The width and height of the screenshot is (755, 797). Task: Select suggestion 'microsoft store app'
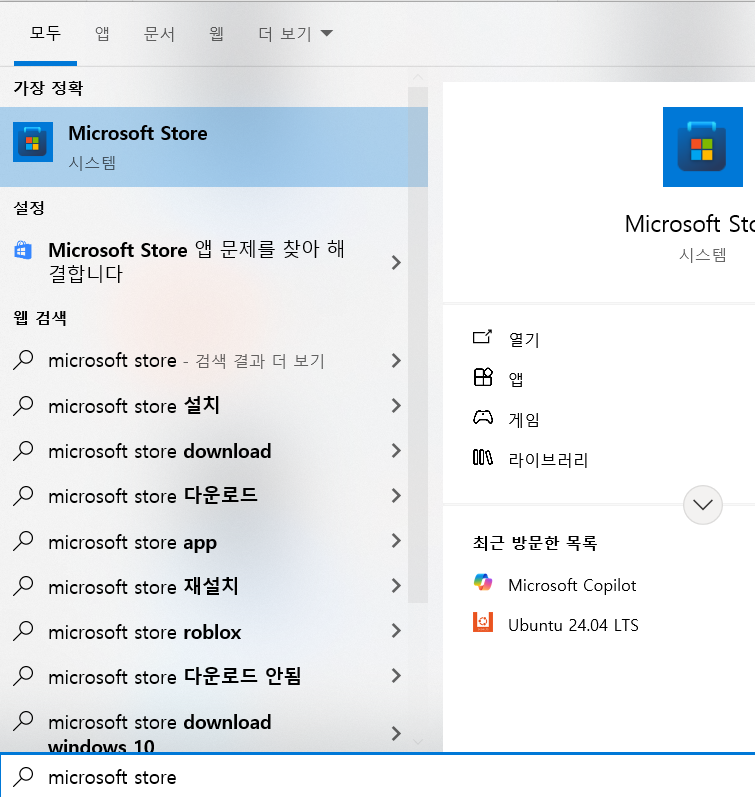pos(204,541)
